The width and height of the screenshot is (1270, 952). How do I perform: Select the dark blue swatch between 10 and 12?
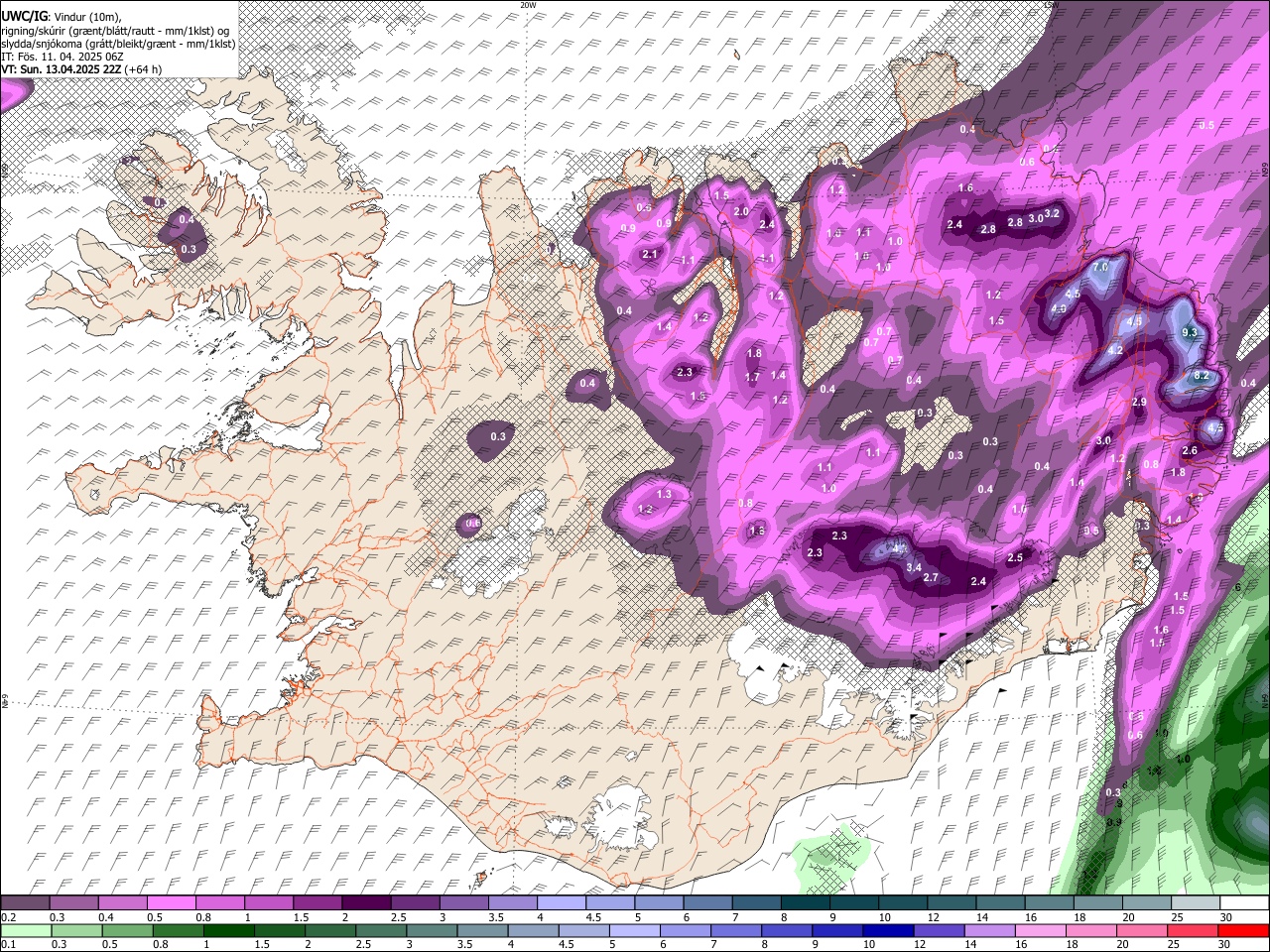887,930
